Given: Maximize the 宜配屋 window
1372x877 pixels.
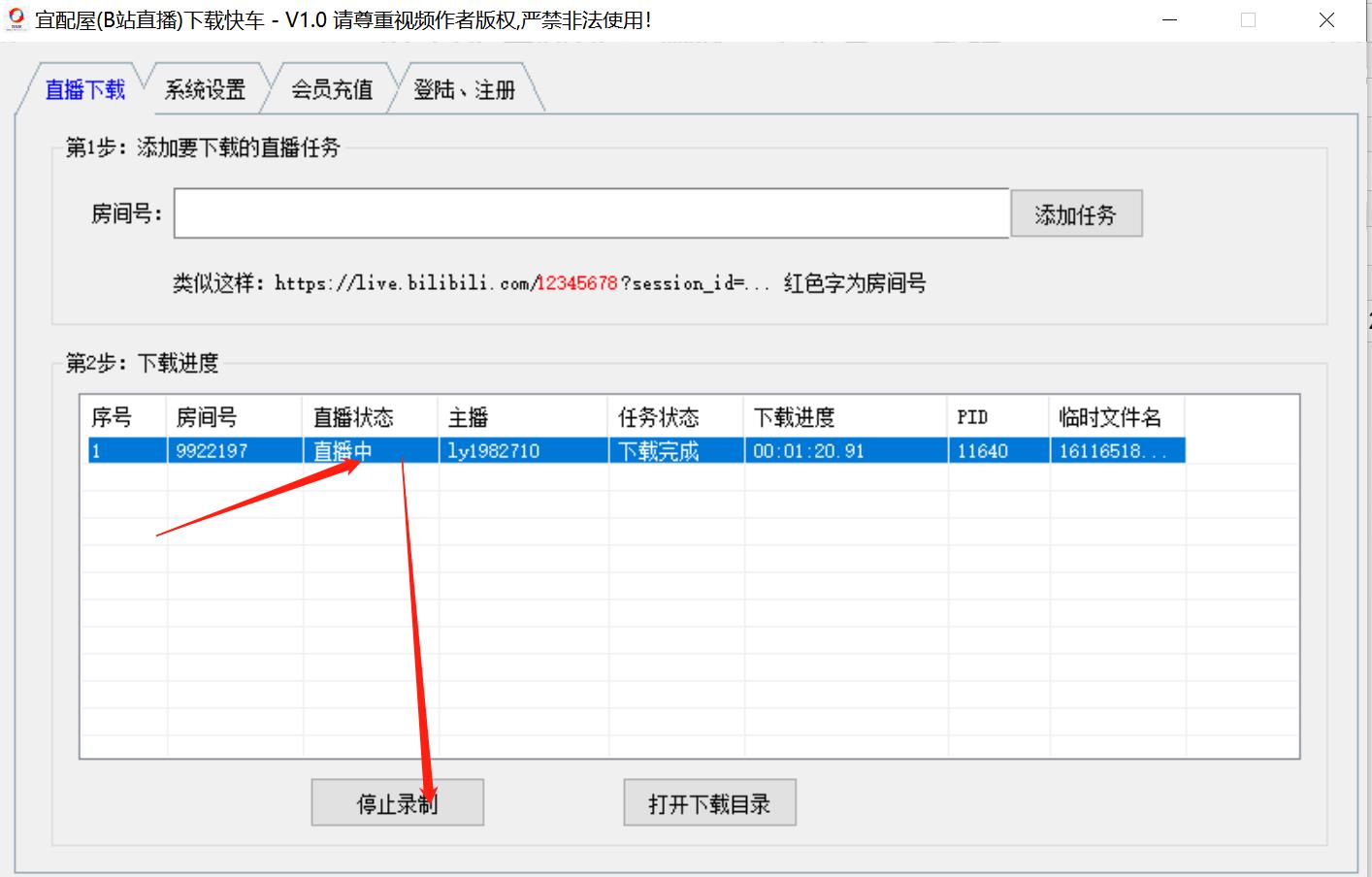Looking at the screenshot, I should pyautogui.click(x=1248, y=20).
